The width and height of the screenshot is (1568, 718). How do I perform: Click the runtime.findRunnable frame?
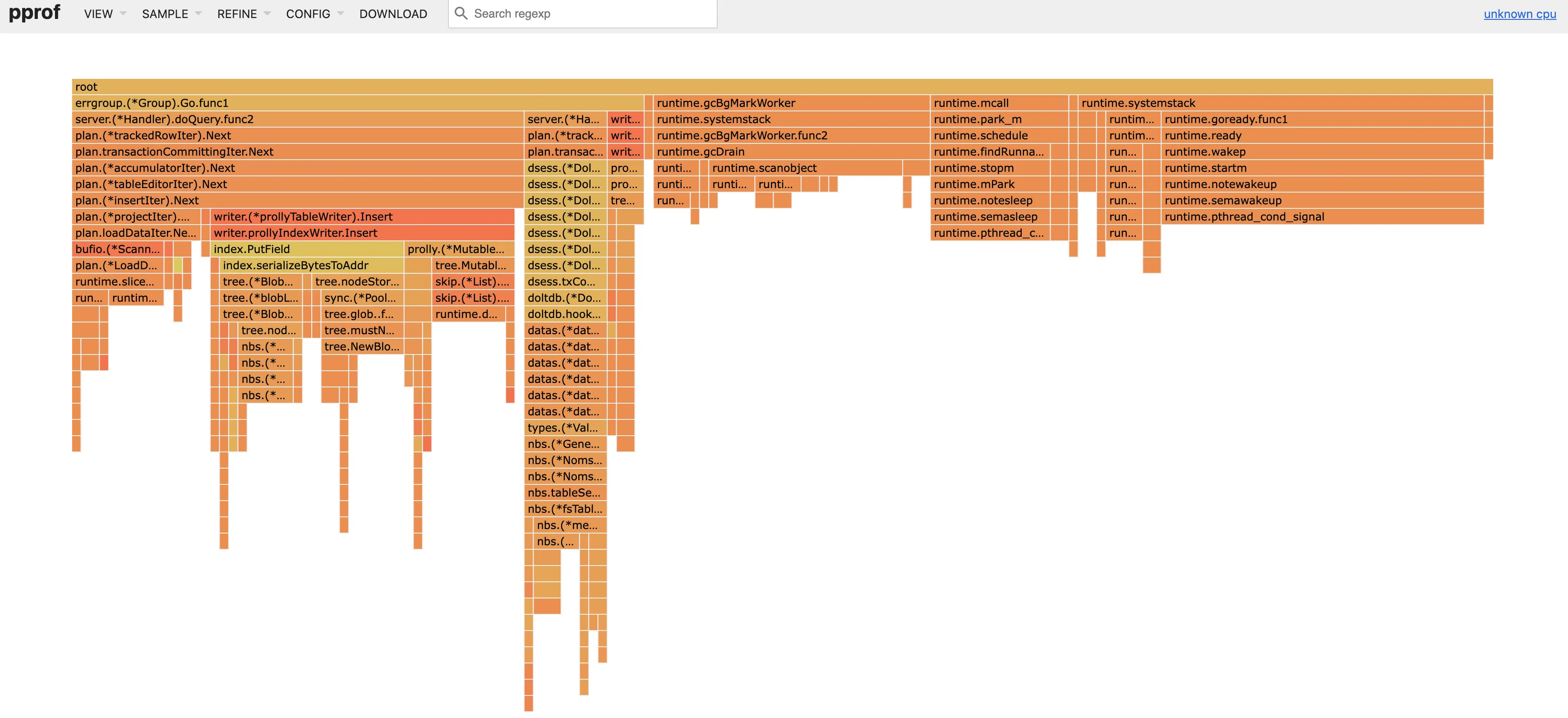pyautogui.click(x=989, y=152)
